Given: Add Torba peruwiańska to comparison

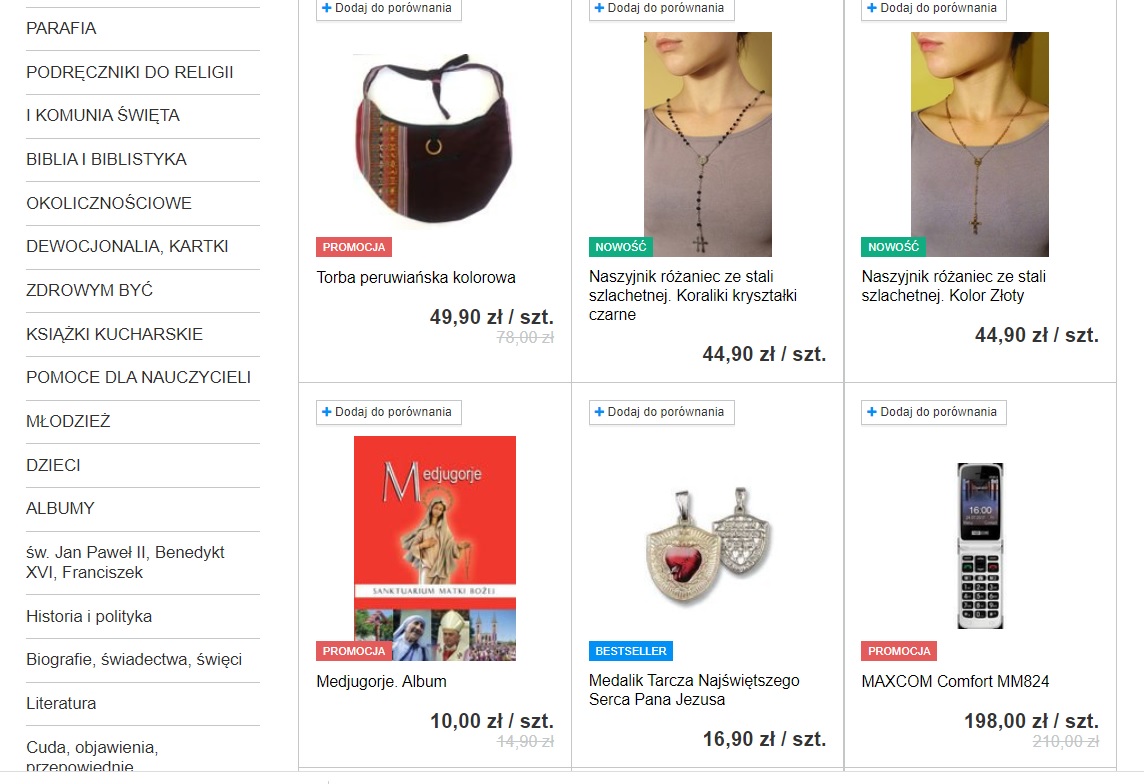Looking at the screenshot, I should click(x=388, y=9).
